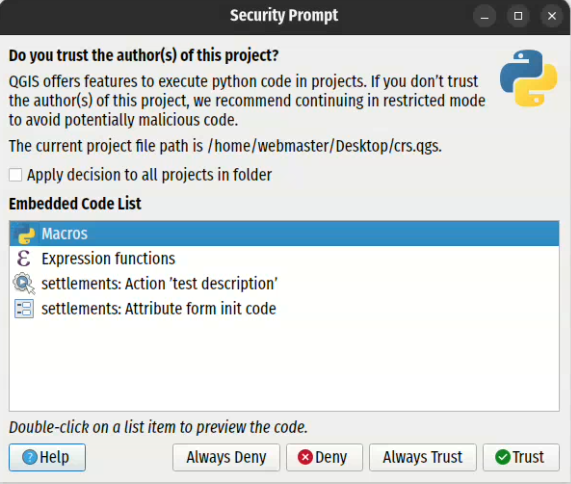571x484 pixels.
Task: Click the Embedded Code List heading
Action: click(x=75, y=204)
